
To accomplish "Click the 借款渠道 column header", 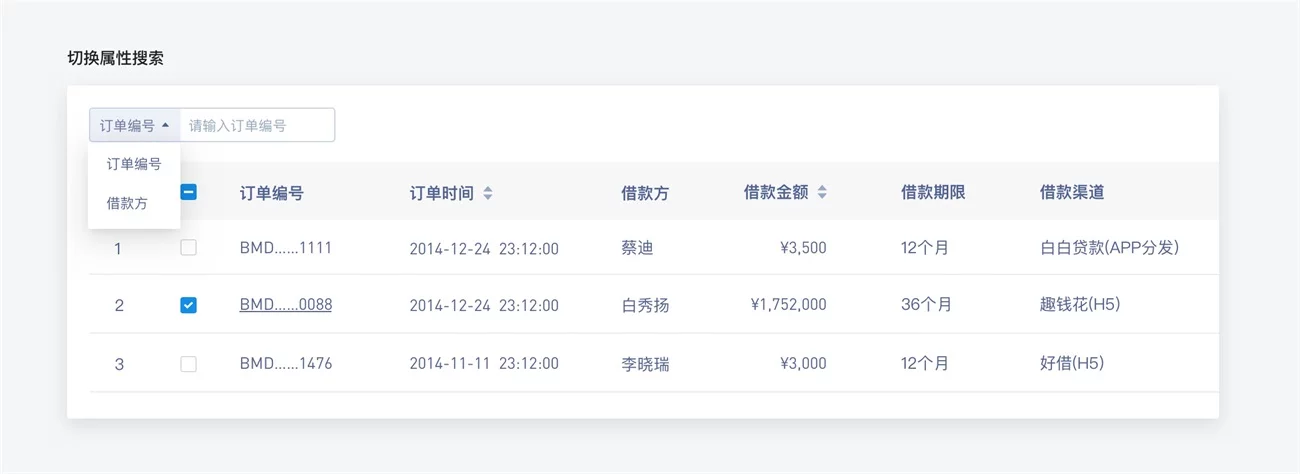I will click(1071, 193).
